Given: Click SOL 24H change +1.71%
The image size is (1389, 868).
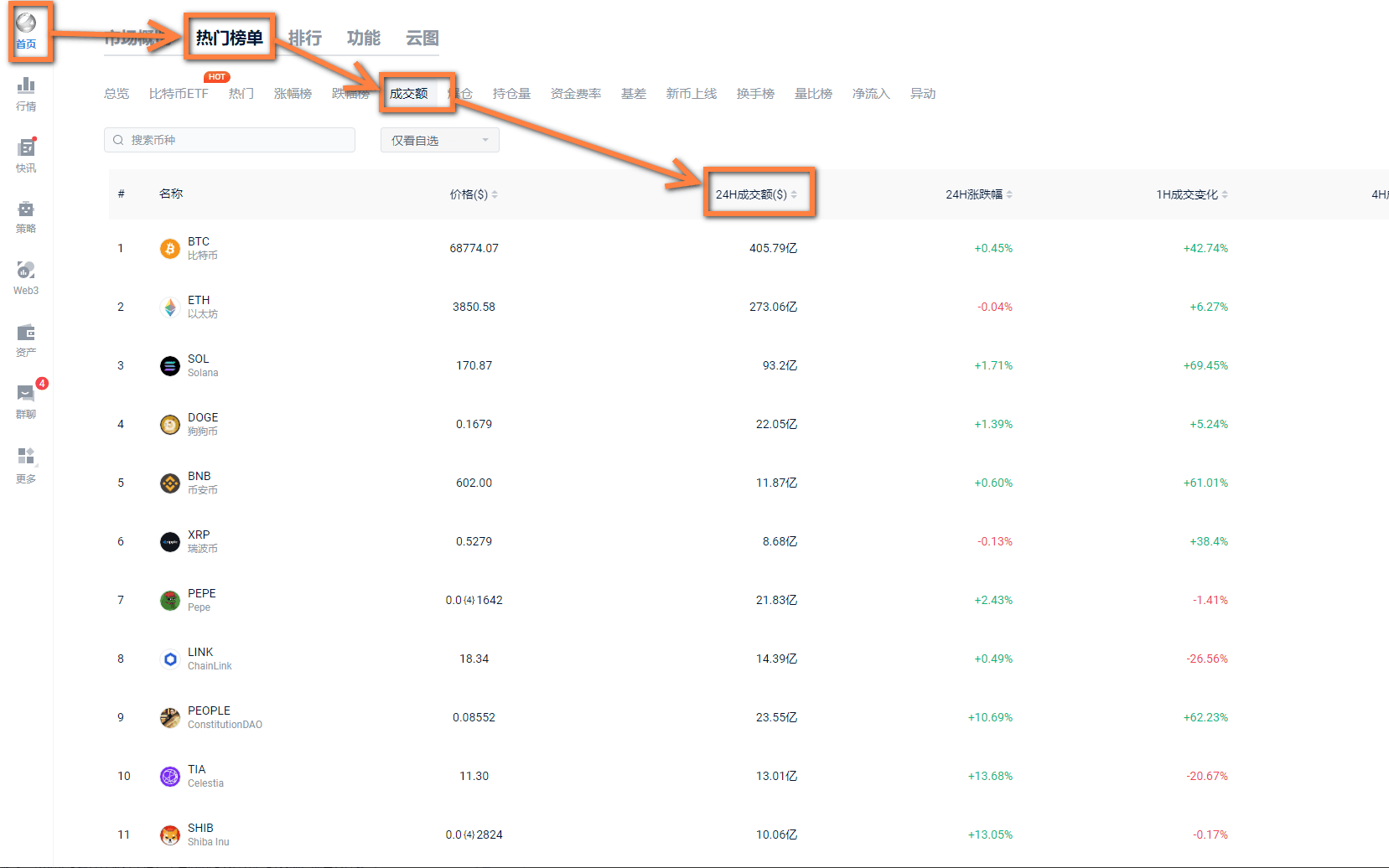Looking at the screenshot, I should click(993, 366).
